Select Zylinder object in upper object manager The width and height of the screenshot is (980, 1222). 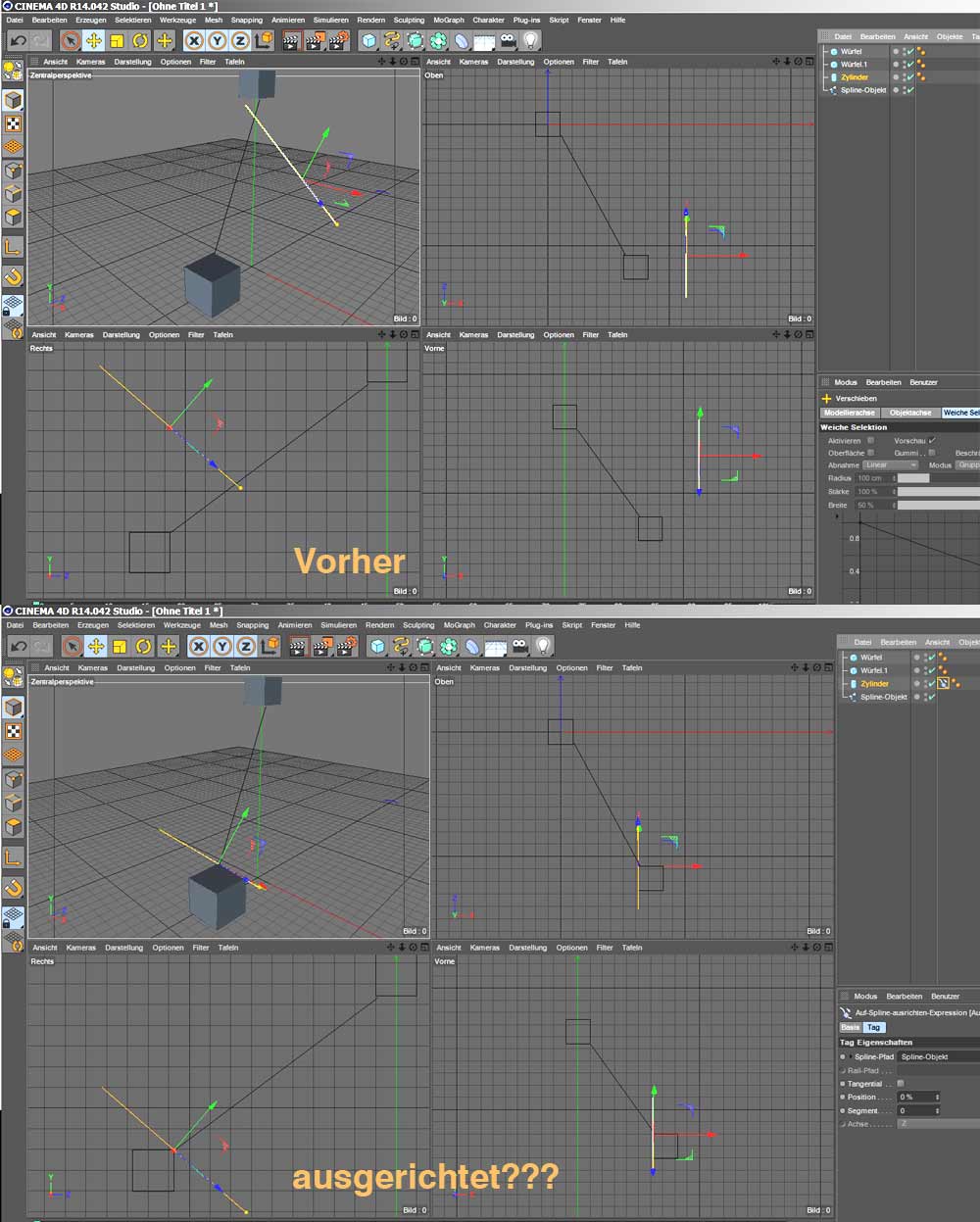click(855, 77)
